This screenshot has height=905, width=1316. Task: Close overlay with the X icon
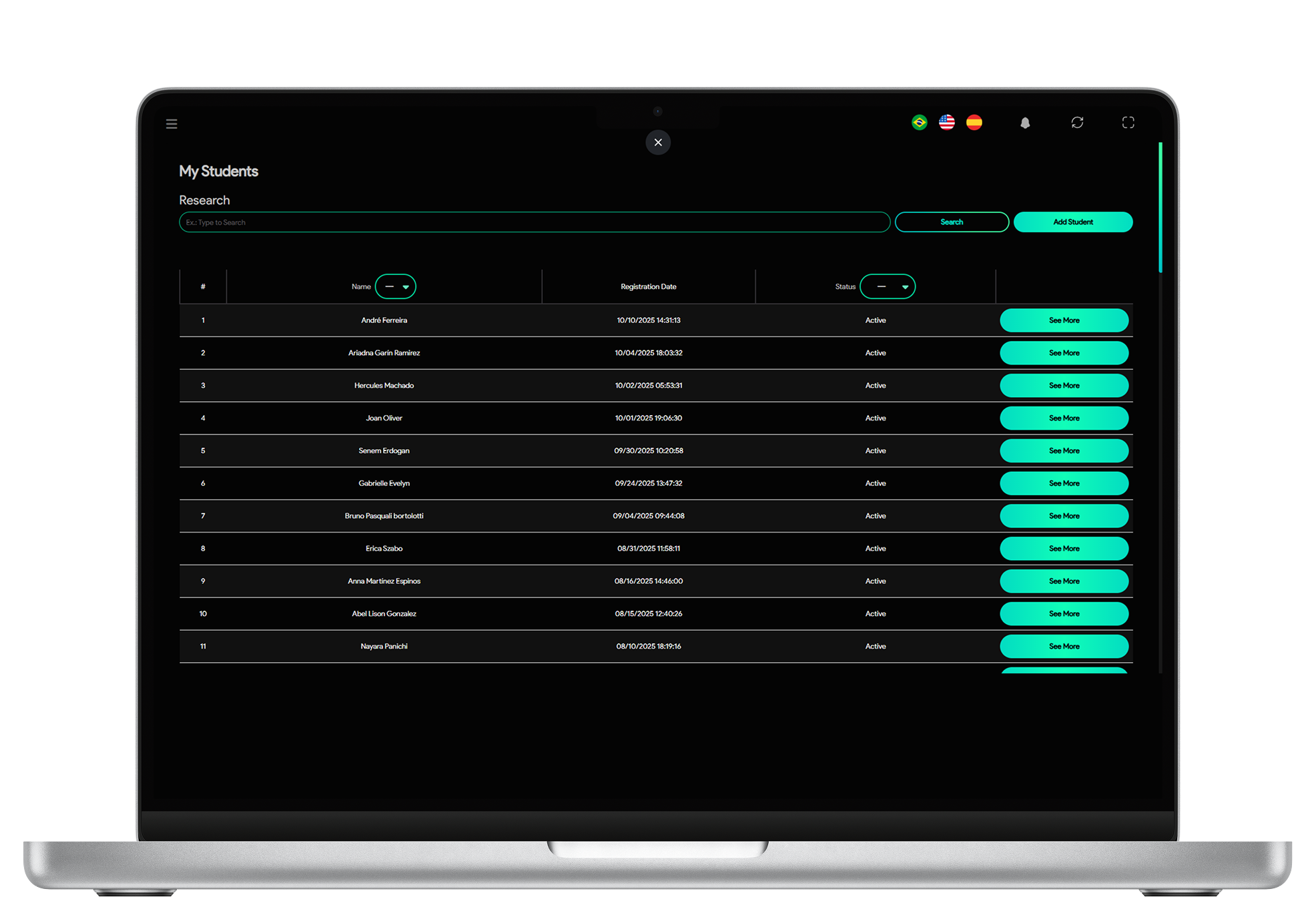pos(658,142)
